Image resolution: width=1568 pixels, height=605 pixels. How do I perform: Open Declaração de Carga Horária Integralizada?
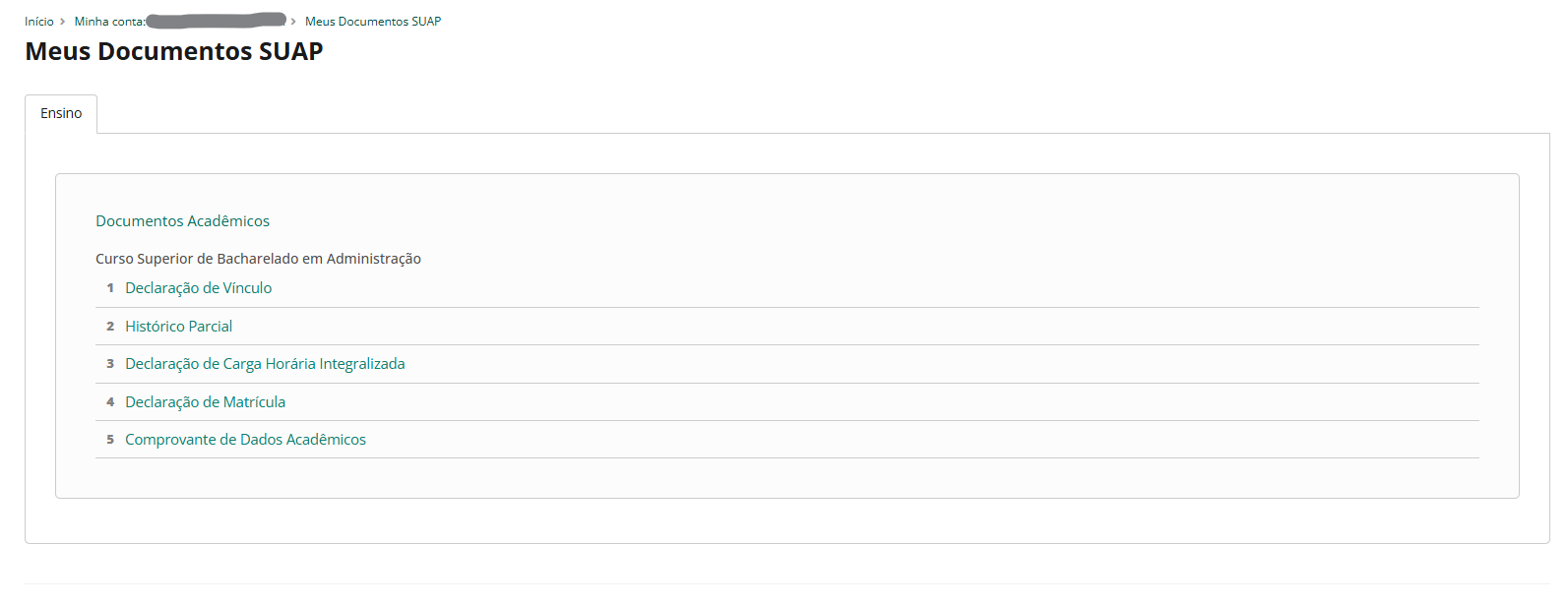(265, 364)
